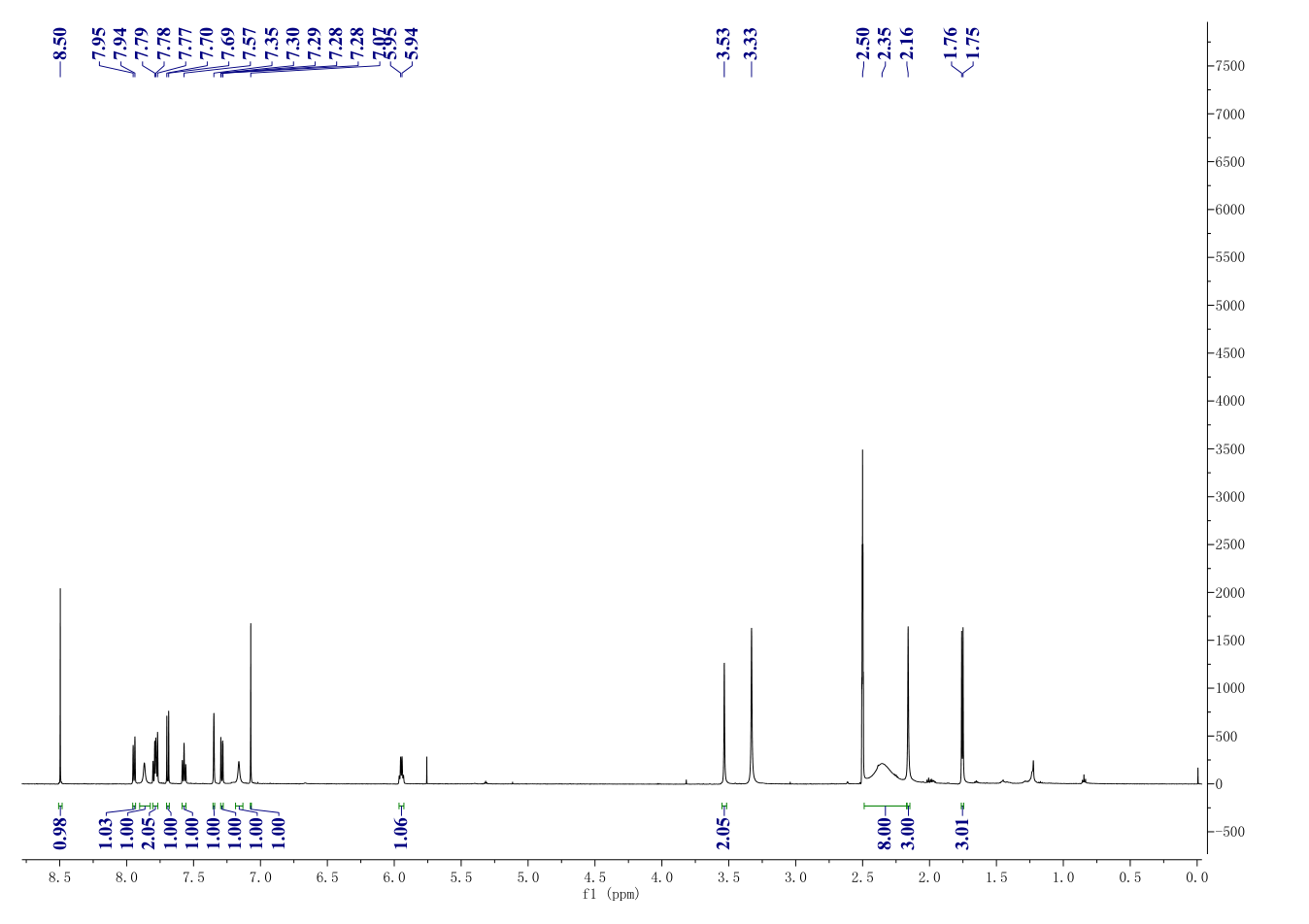1309x924 pixels.
Task: Click the 3.33 peak label
Action: click(x=751, y=45)
